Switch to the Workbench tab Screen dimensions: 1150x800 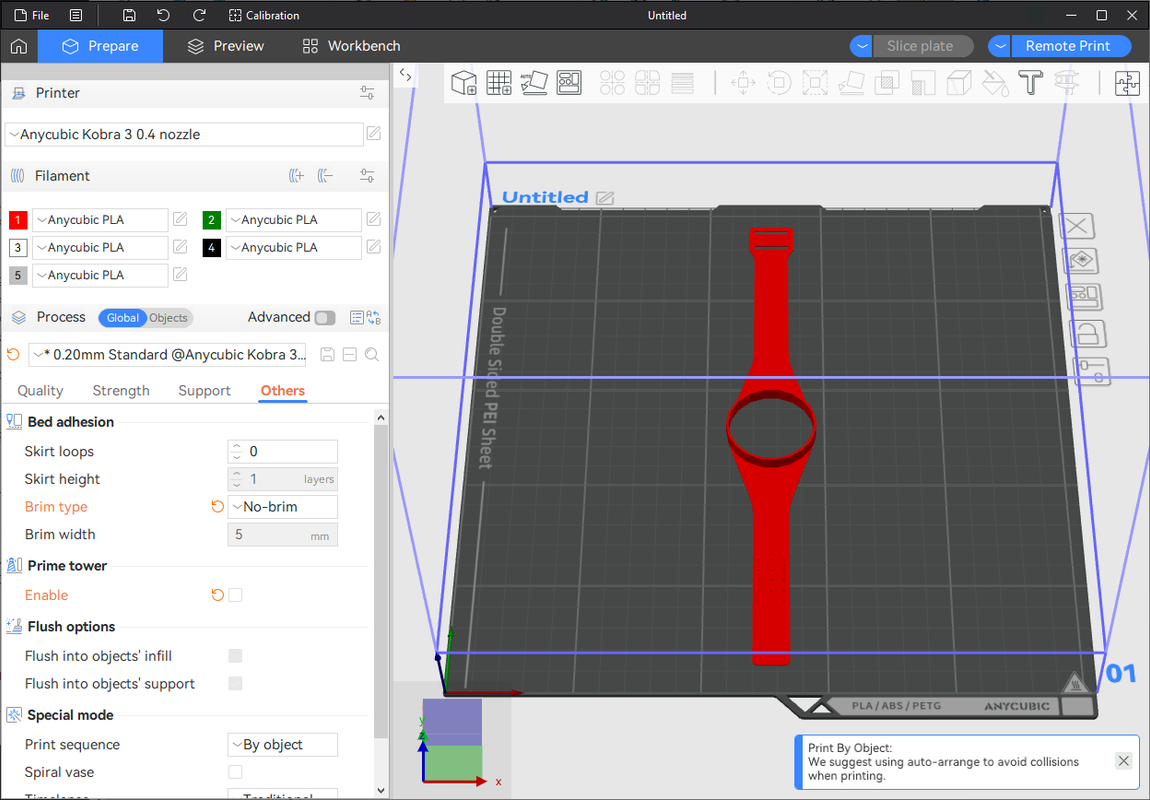352,46
